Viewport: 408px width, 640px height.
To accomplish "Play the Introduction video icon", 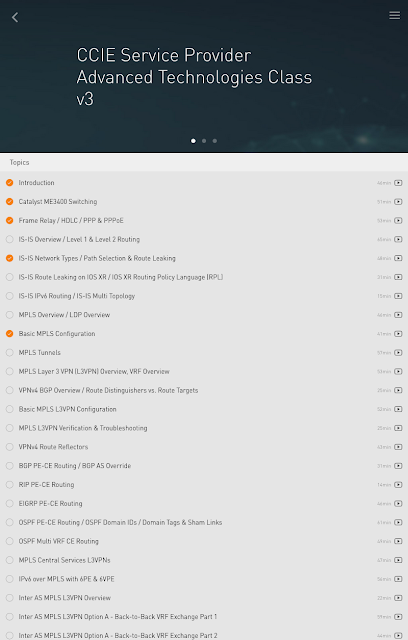I will coord(398,183).
